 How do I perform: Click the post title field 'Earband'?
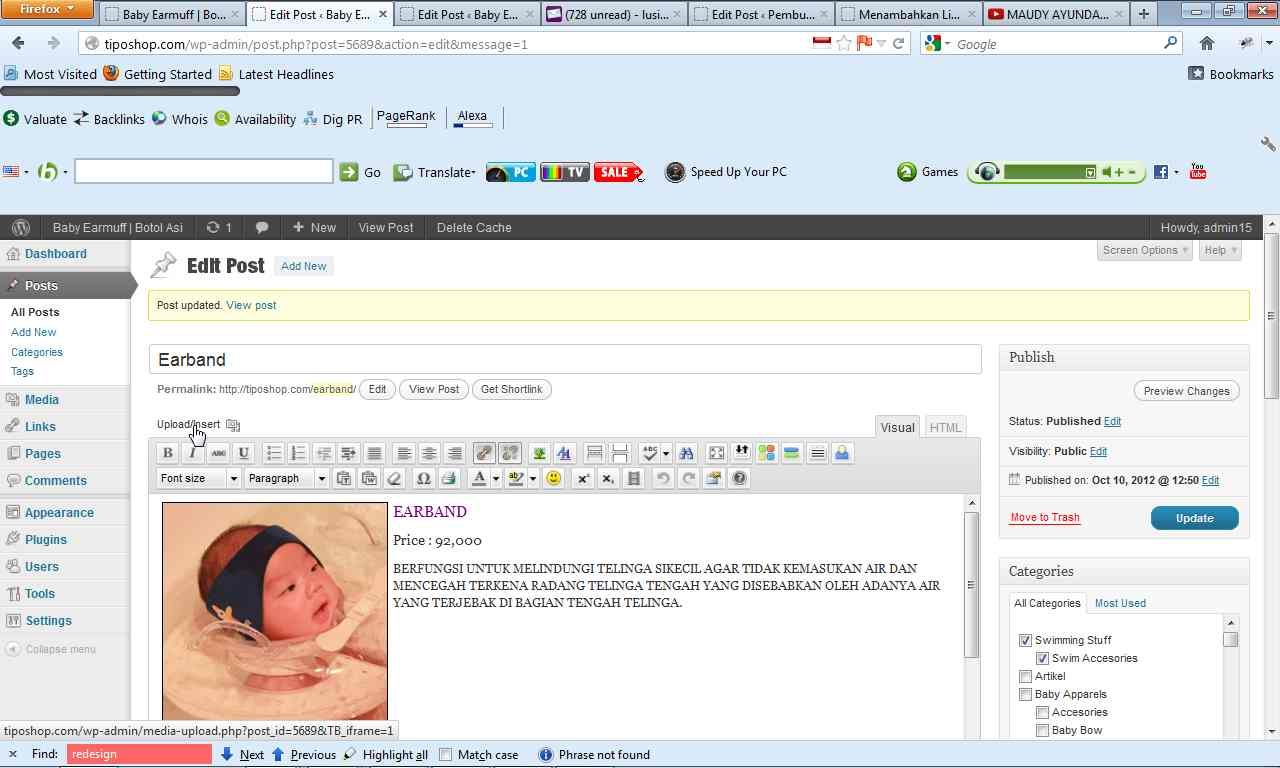tap(565, 360)
